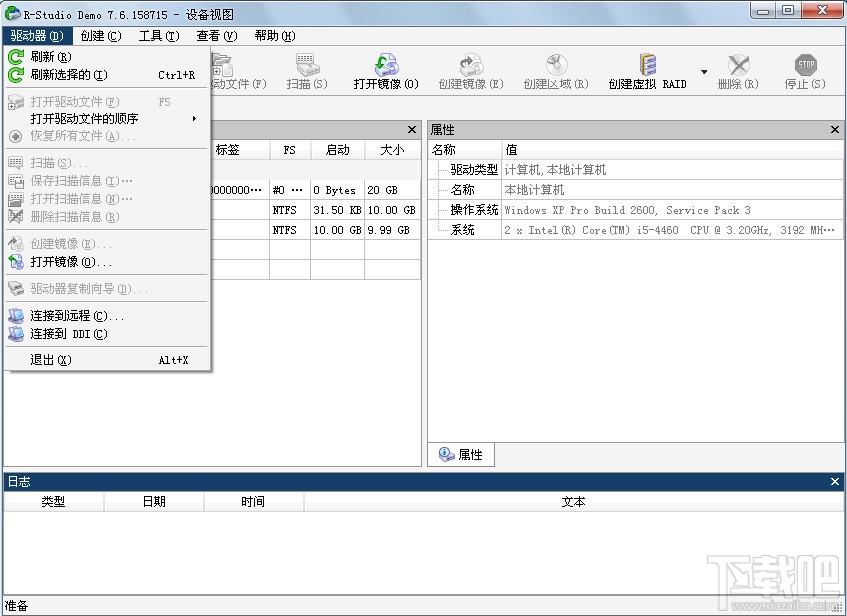This screenshot has height=616, width=847.
Task: Click the R-Studio application icon in title bar
Action: [x=12, y=13]
